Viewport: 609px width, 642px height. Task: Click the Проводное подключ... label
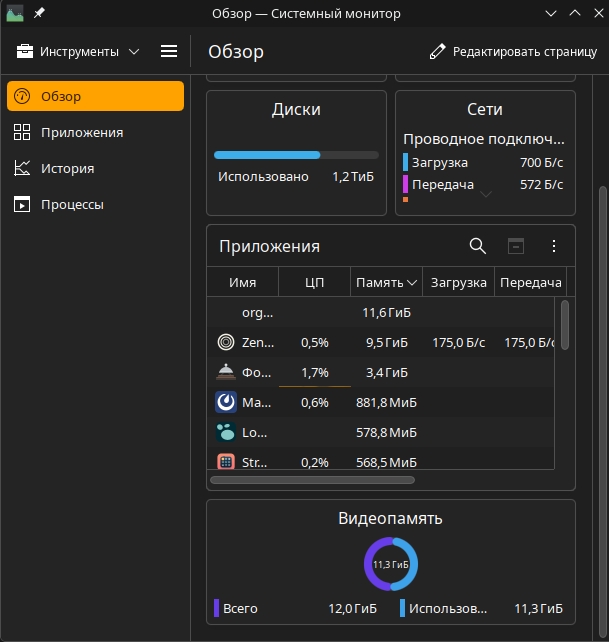coord(484,139)
